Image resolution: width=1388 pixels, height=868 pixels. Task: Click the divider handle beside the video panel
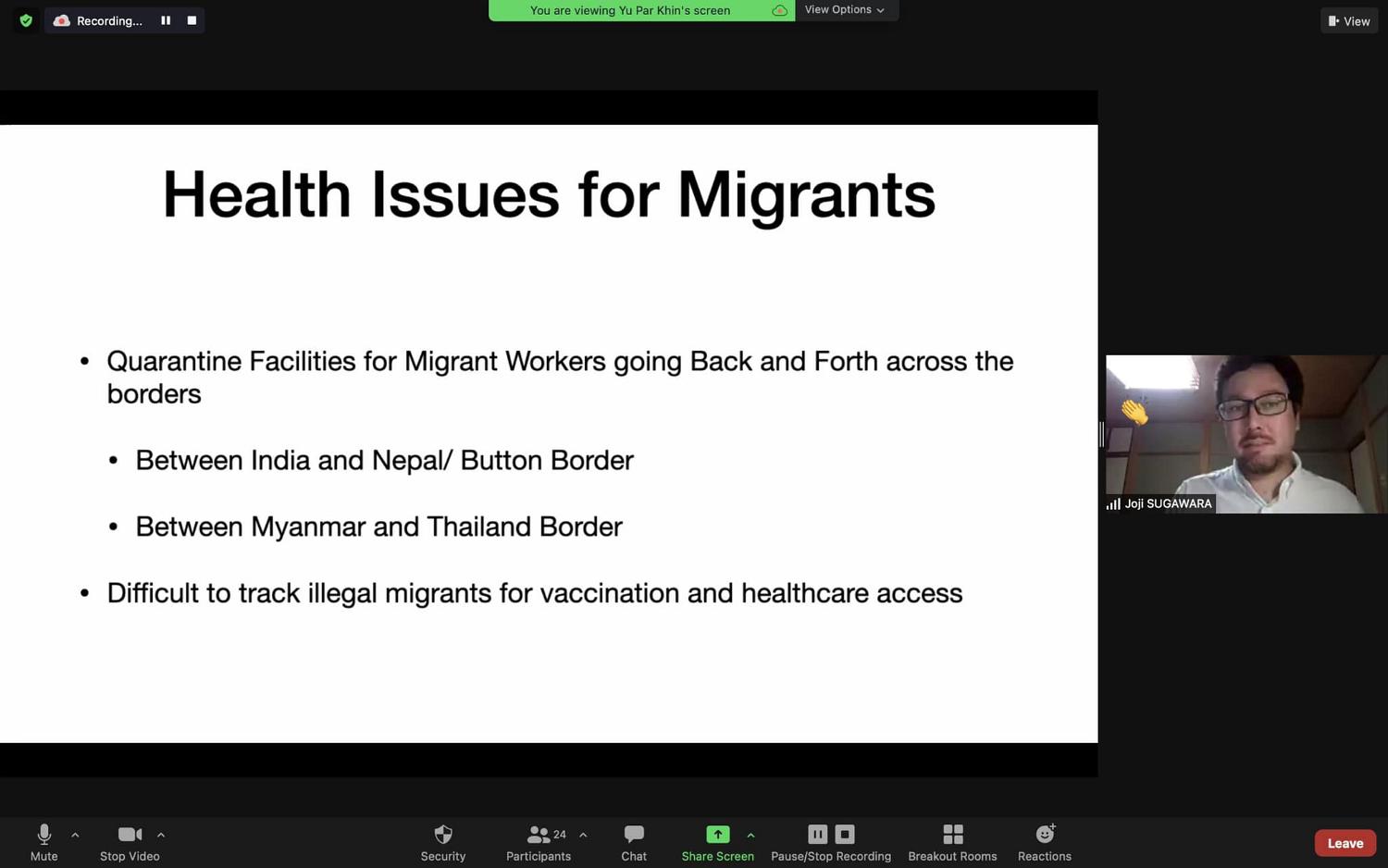(x=1101, y=434)
